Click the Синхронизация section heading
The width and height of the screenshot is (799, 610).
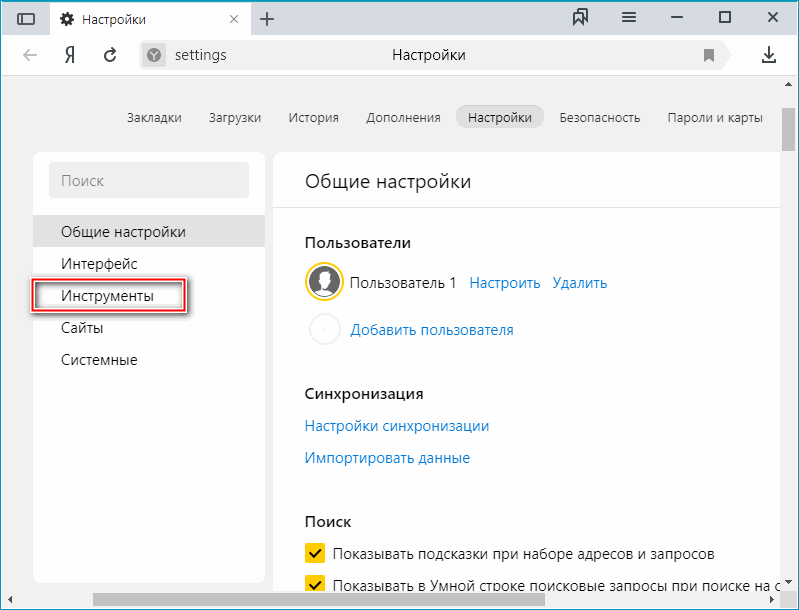coord(364,393)
